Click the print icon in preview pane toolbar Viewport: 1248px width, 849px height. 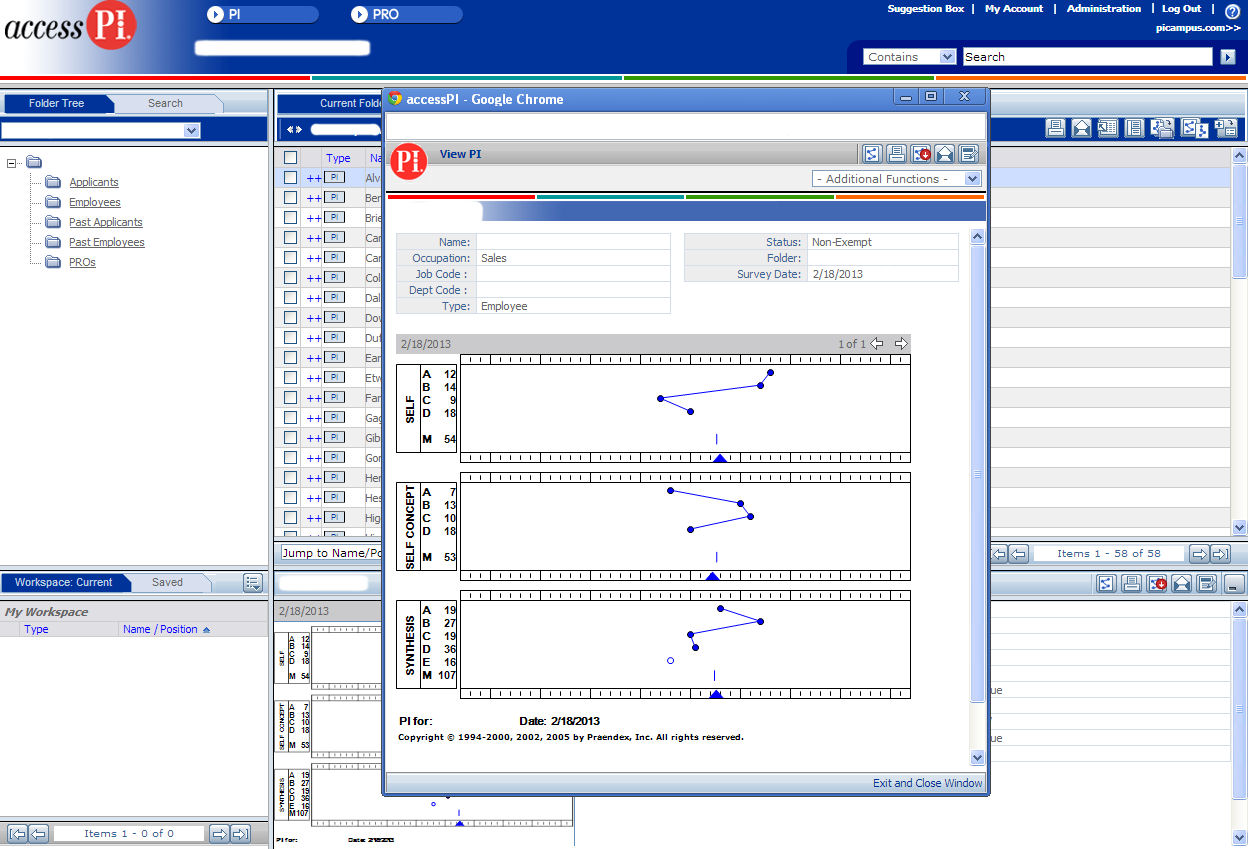coord(1131,583)
